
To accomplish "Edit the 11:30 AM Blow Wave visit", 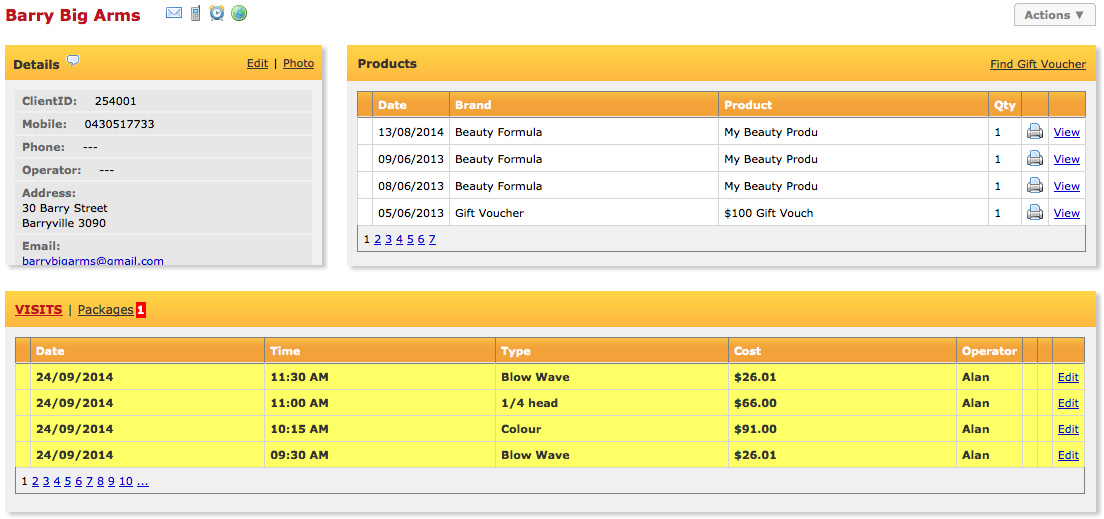I will tap(1068, 377).
